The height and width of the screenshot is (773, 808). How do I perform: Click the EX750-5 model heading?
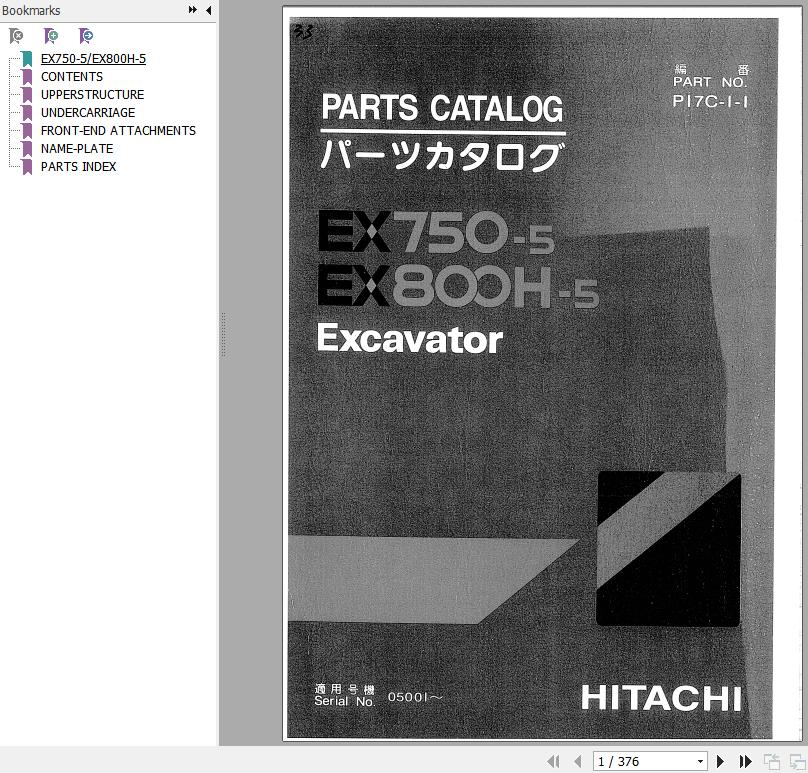[436, 232]
